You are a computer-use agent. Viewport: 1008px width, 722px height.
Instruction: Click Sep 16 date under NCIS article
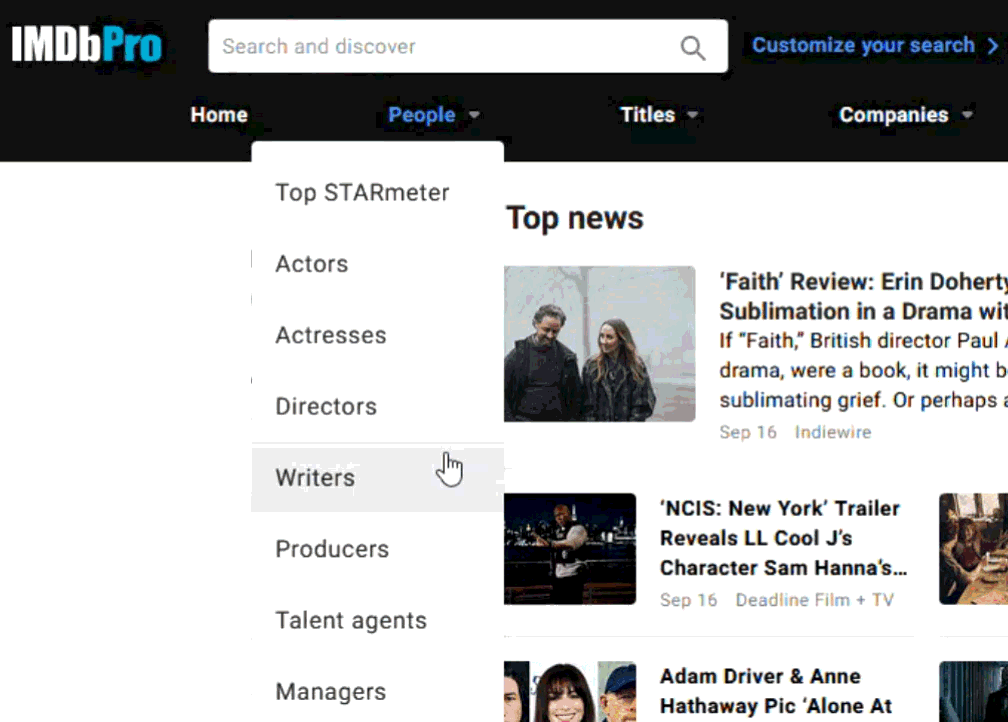688,600
